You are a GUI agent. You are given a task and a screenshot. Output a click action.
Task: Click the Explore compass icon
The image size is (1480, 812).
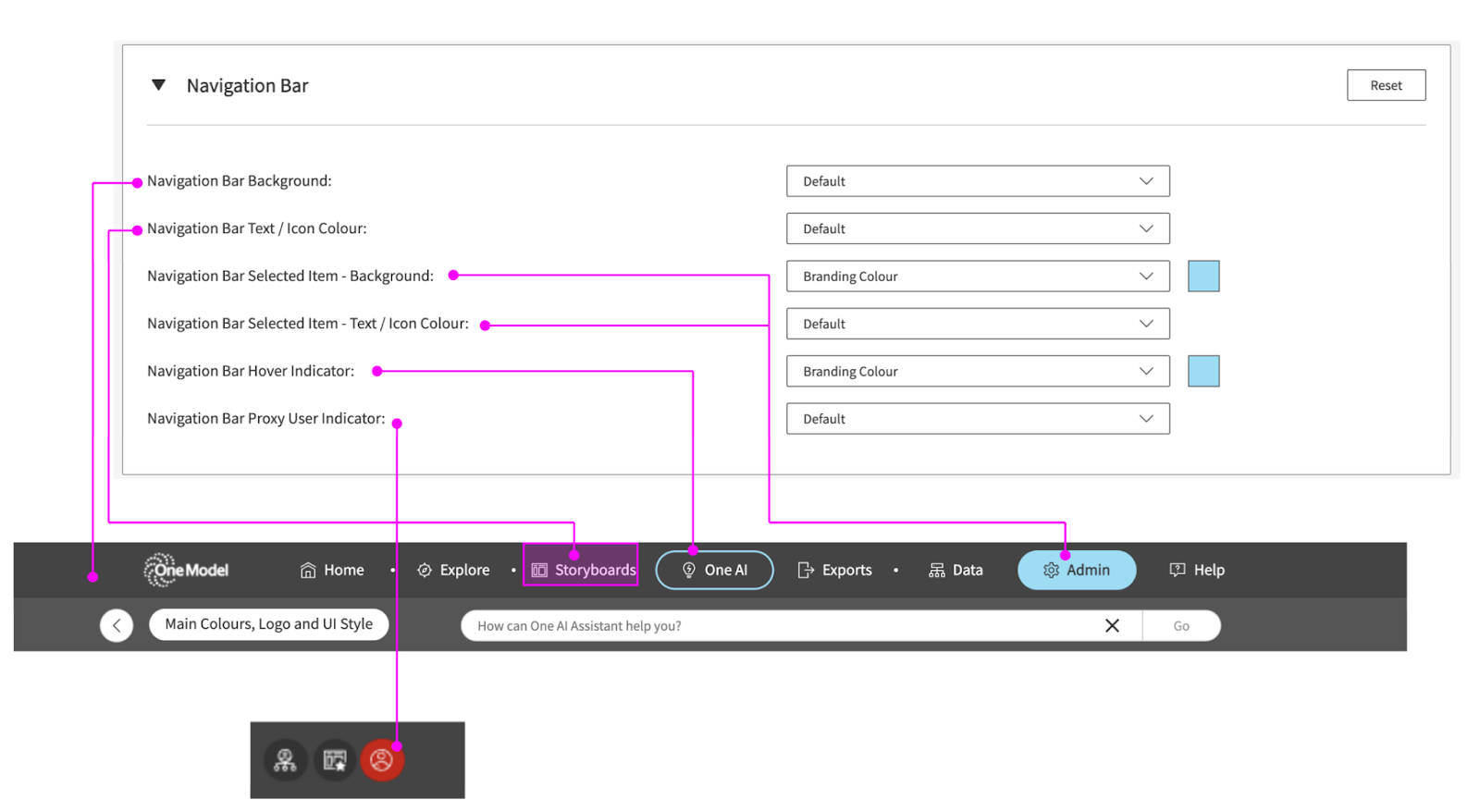click(x=425, y=571)
